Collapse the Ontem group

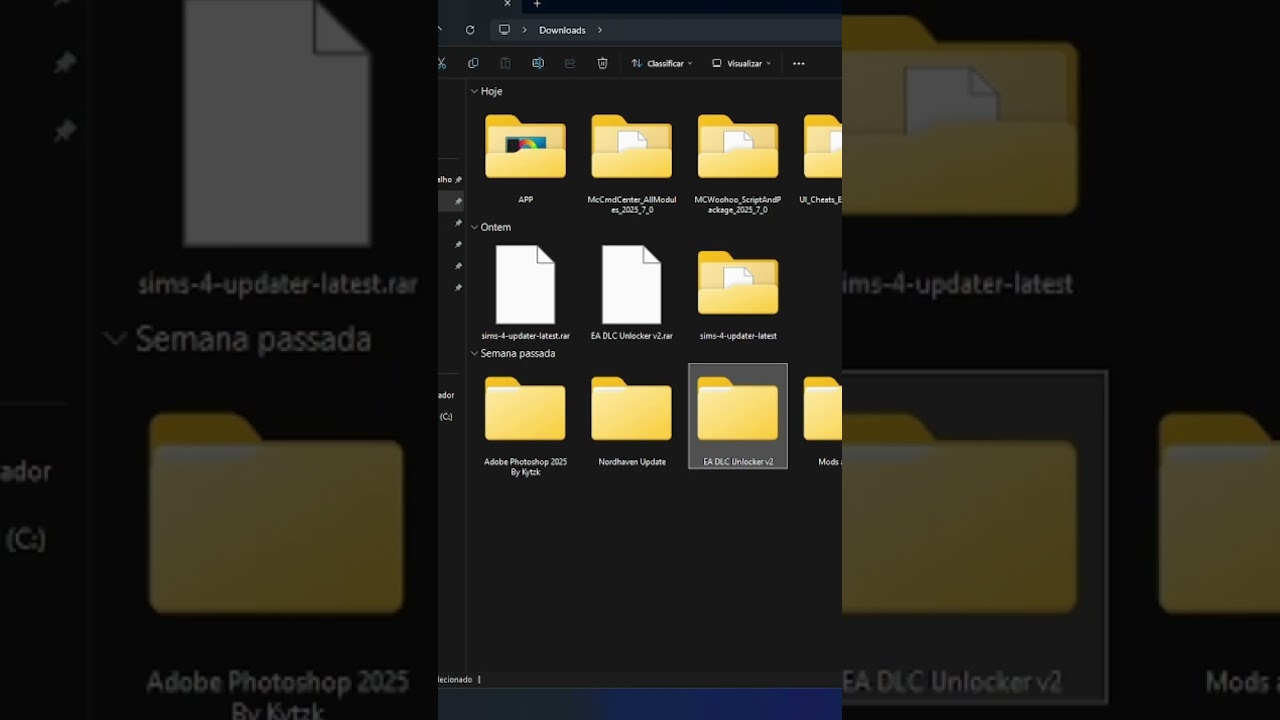click(x=474, y=227)
